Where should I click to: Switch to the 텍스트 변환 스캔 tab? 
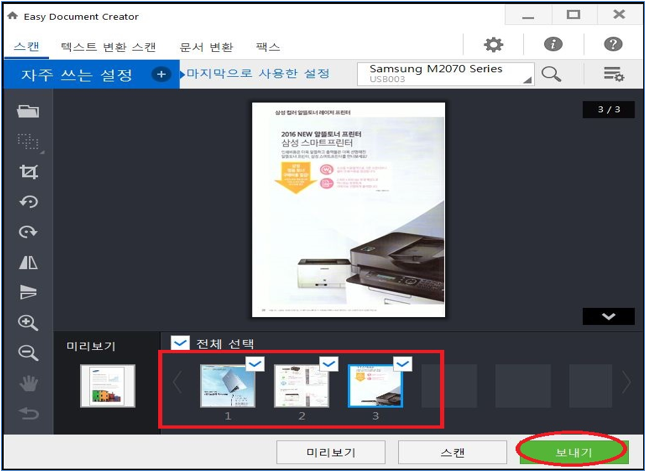[x=108, y=47]
